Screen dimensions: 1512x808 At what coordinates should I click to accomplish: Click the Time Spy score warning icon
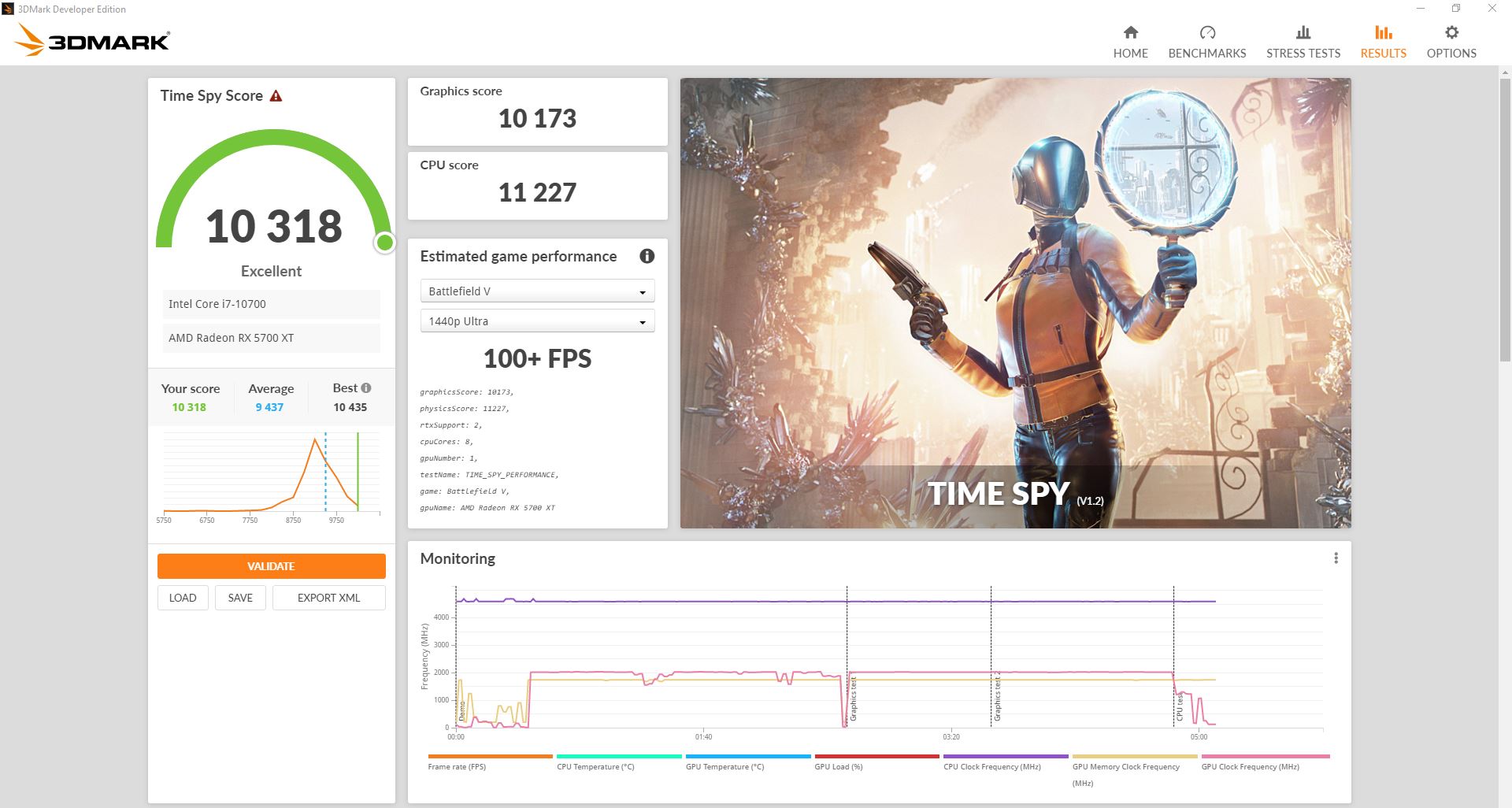[276, 96]
